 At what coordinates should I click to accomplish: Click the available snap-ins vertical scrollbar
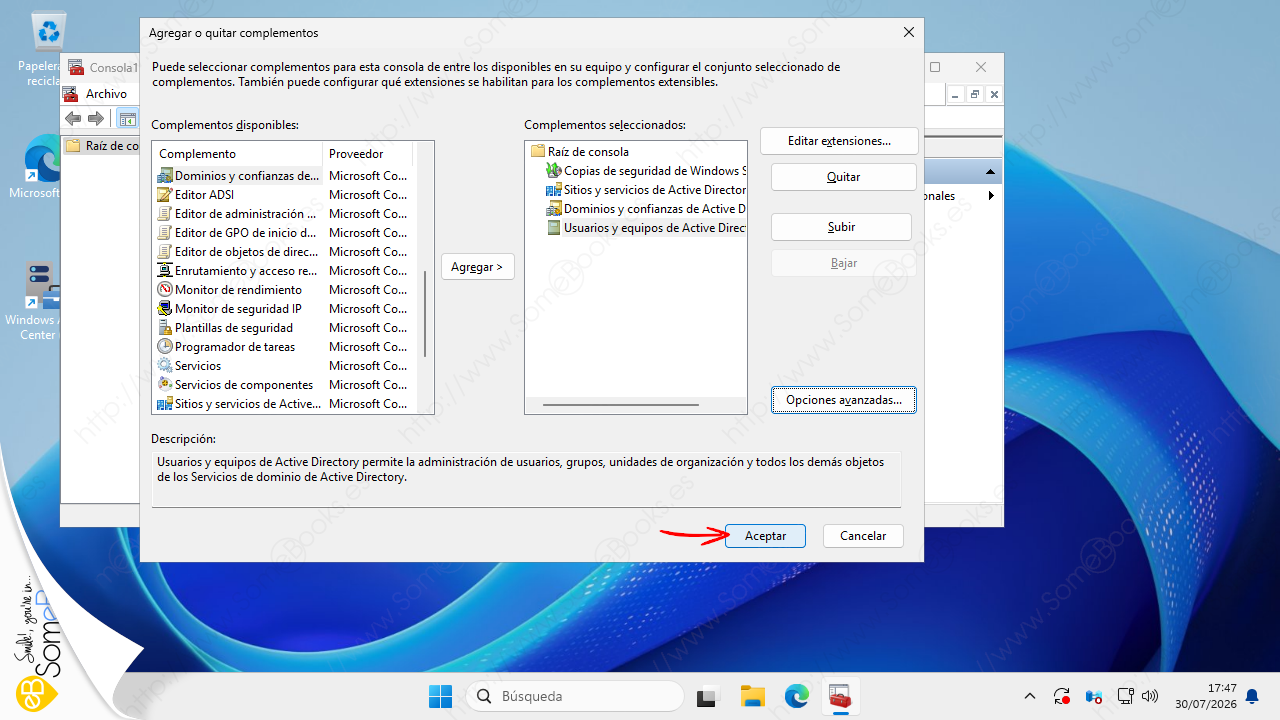(x=426, y=278)
